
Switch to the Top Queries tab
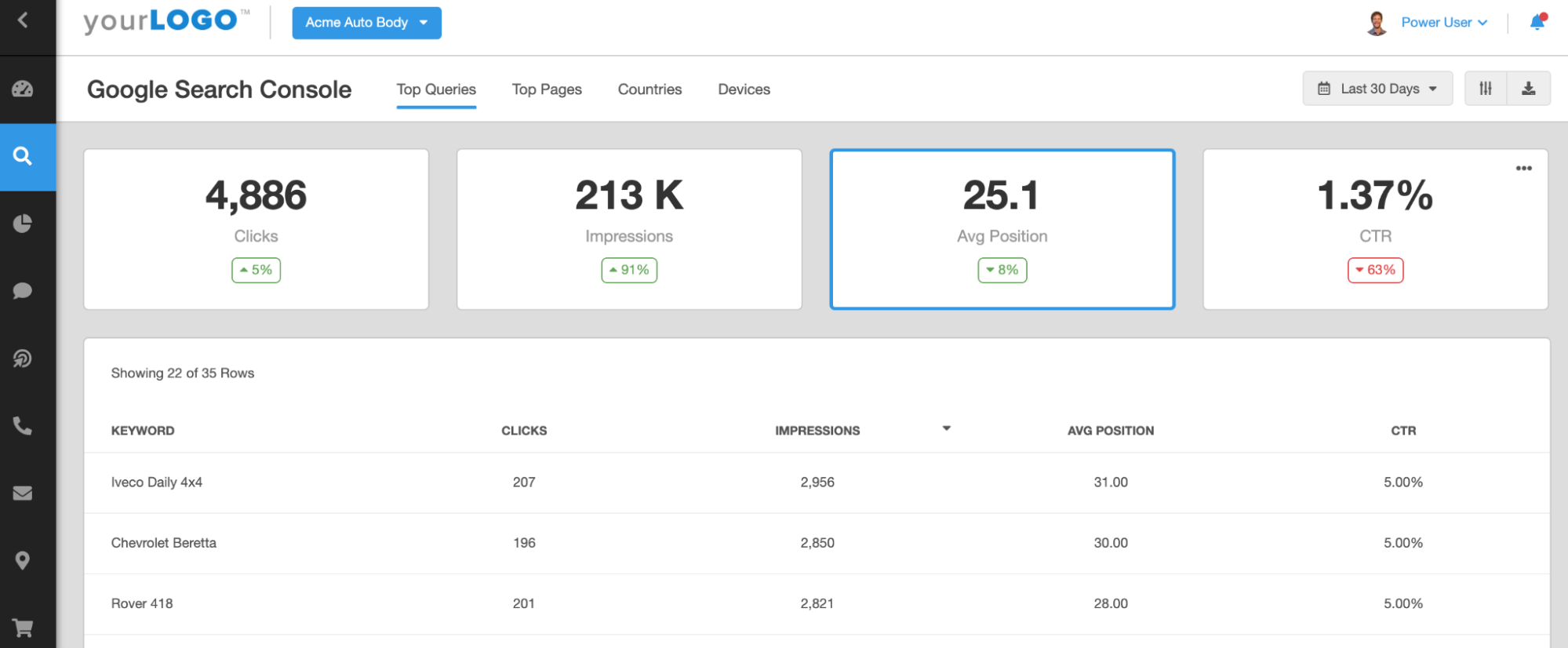point(436,89)
